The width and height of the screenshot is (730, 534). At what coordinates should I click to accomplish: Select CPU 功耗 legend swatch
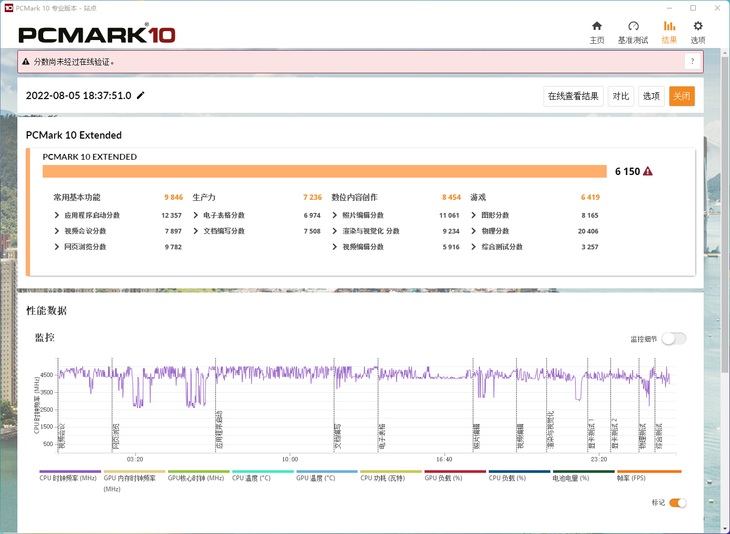[x=391, y=472]
